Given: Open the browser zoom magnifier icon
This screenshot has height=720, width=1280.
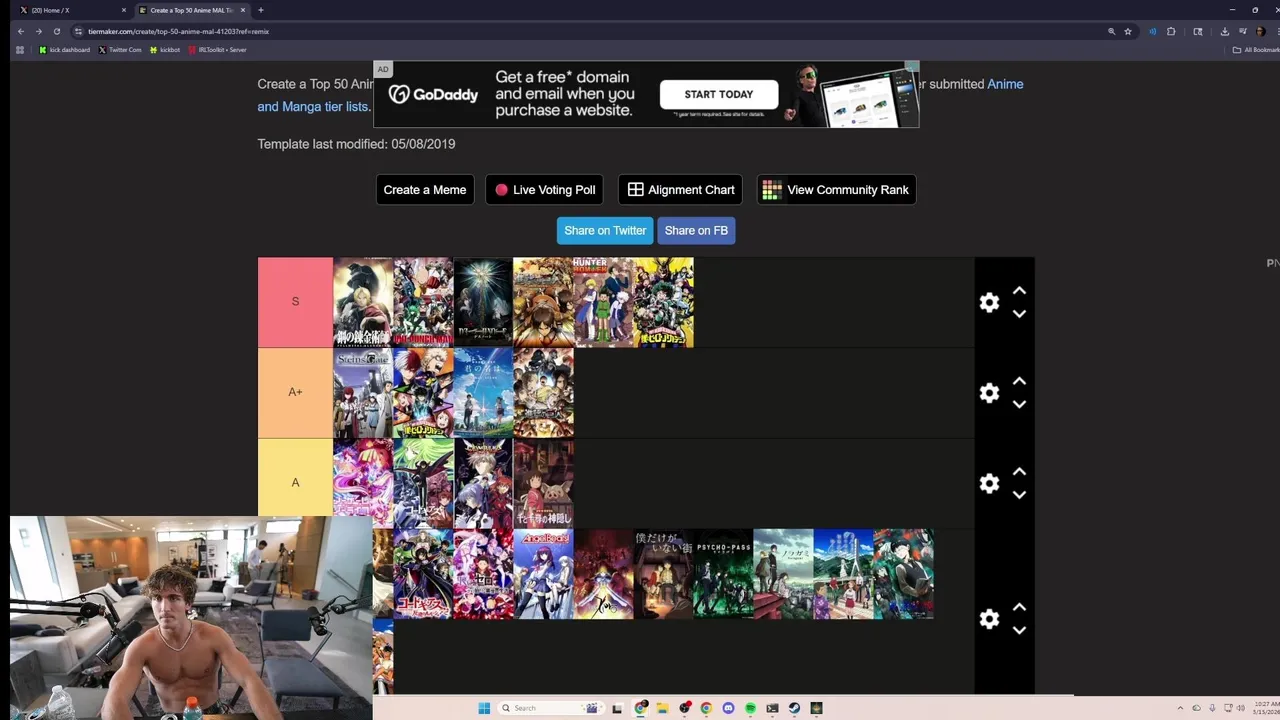Looking at the screenshot, I should [x=1111, y=31].
